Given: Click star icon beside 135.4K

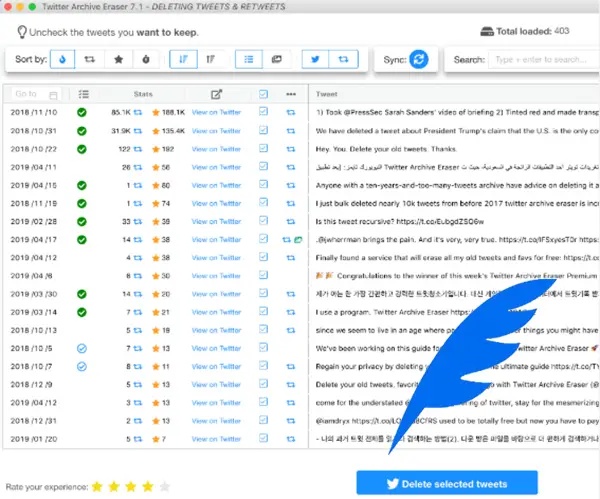Looking at the screenshot, I should 156,131.
